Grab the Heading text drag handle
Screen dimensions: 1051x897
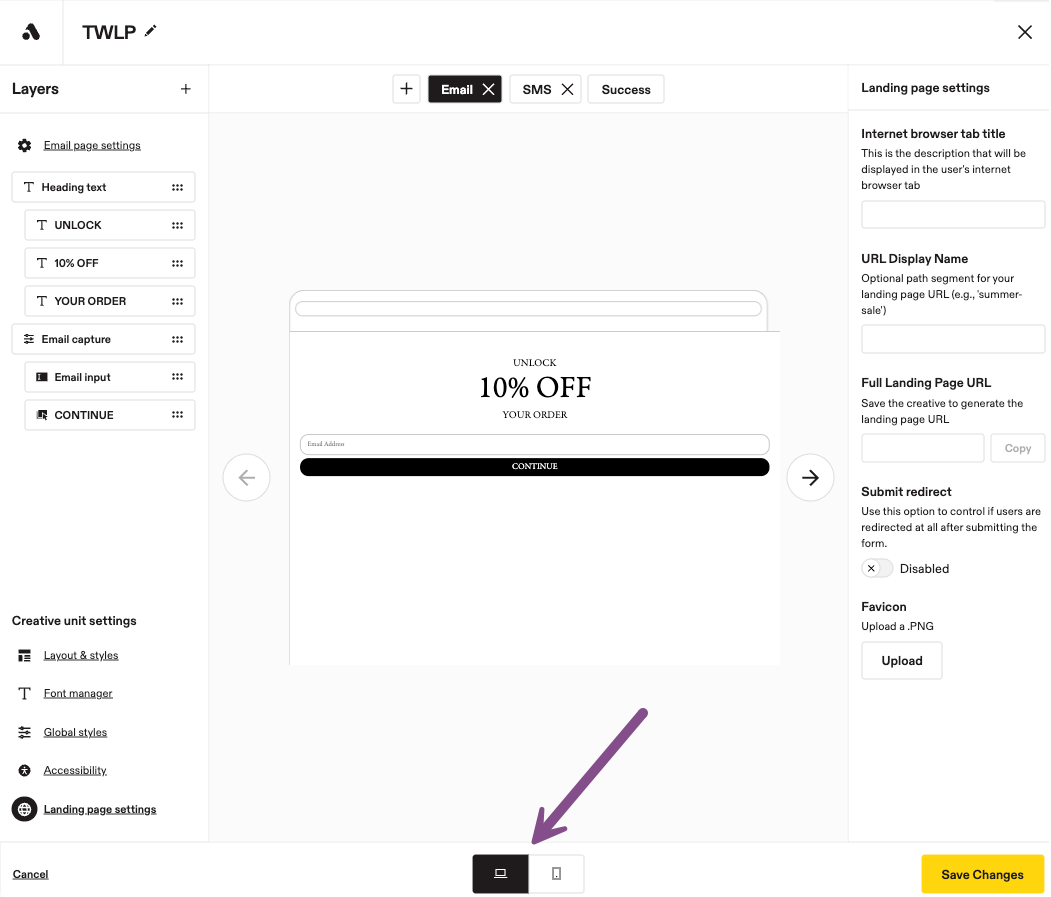coord(177,187)
